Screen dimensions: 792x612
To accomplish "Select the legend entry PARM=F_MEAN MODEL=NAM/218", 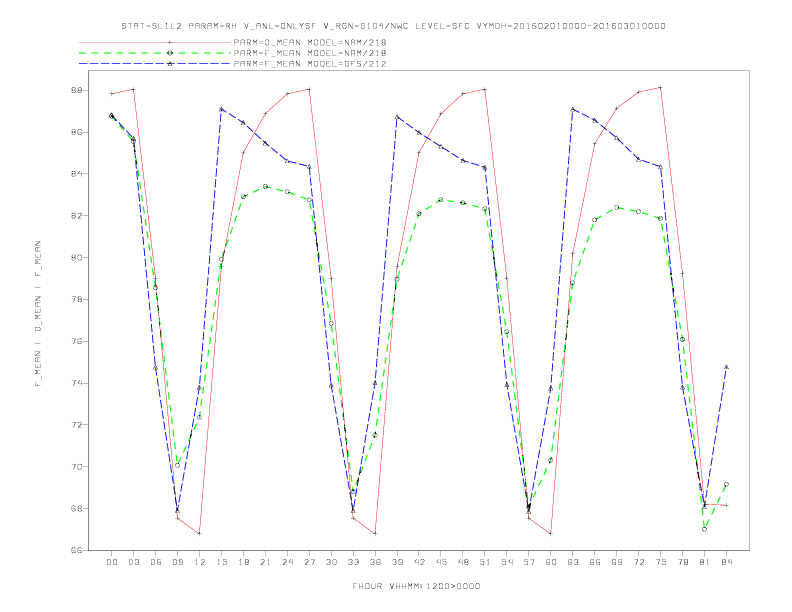I will [310, 53].
